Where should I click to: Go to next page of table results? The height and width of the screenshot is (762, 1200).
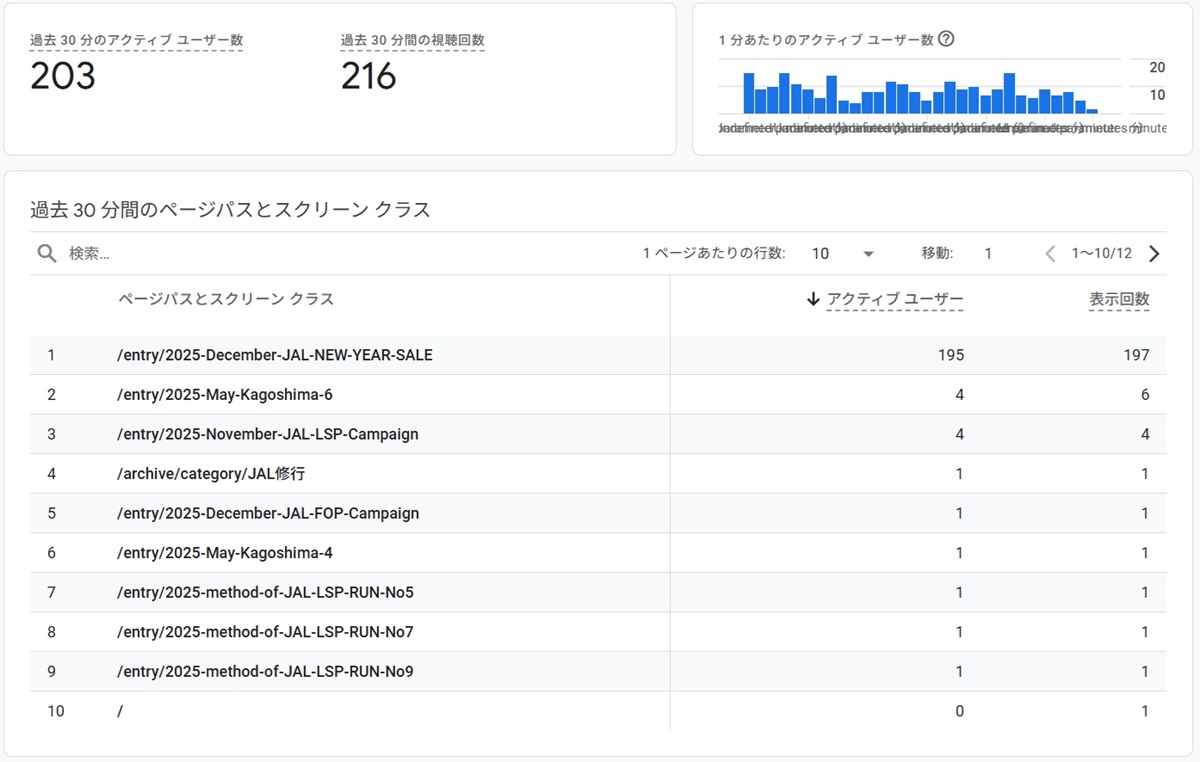[1154, 254]
